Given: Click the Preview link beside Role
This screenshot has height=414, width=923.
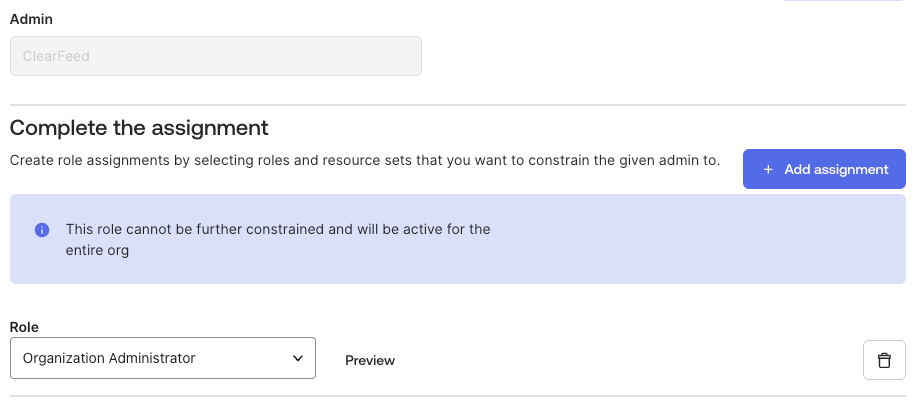Looking at the screenshot, I should coord(370,360).
